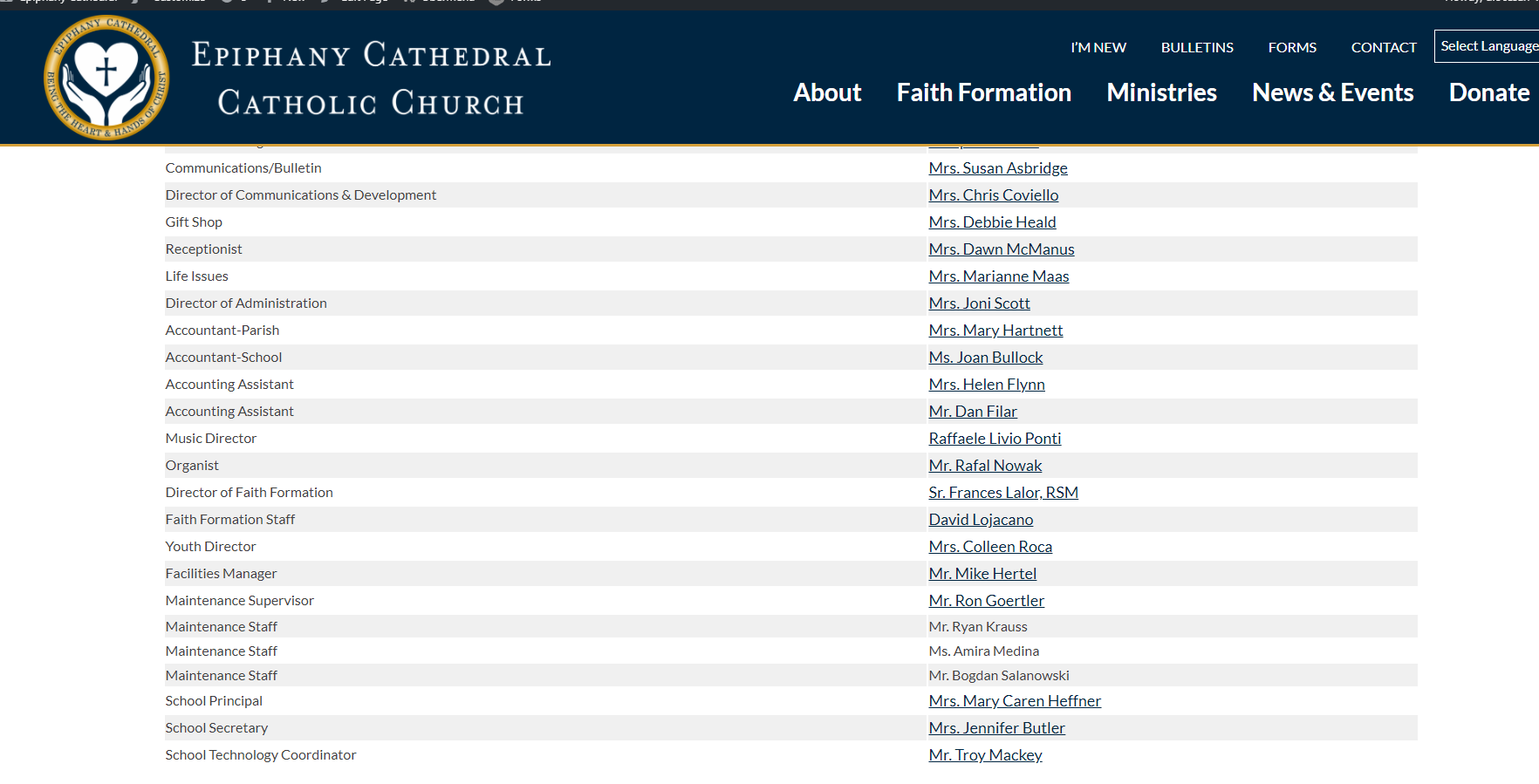Open the Mrs. Mary Caren Heffner link
The image size is (1539, 784).
click(1015, 701)
